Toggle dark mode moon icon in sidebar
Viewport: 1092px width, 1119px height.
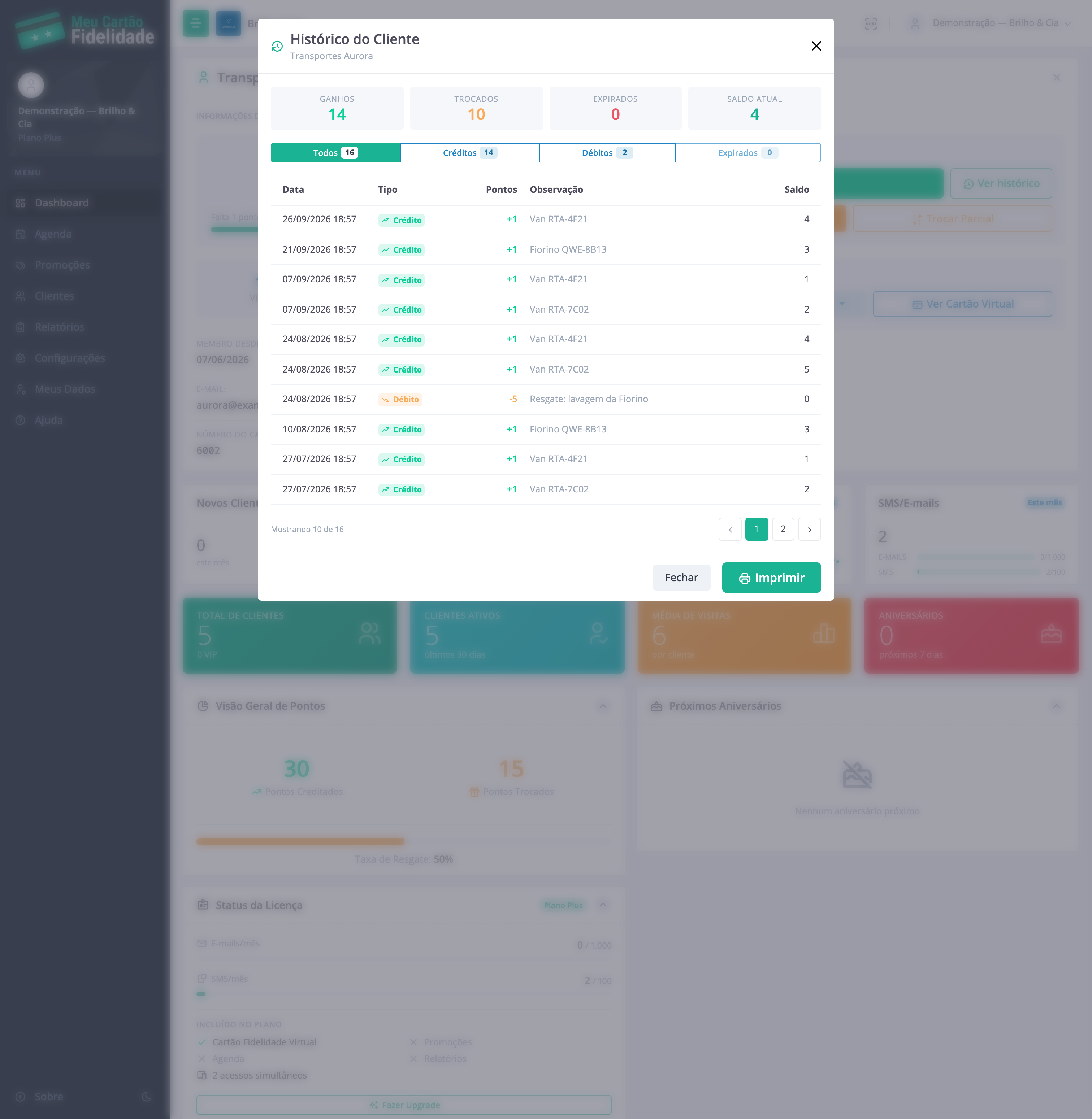146,1097
